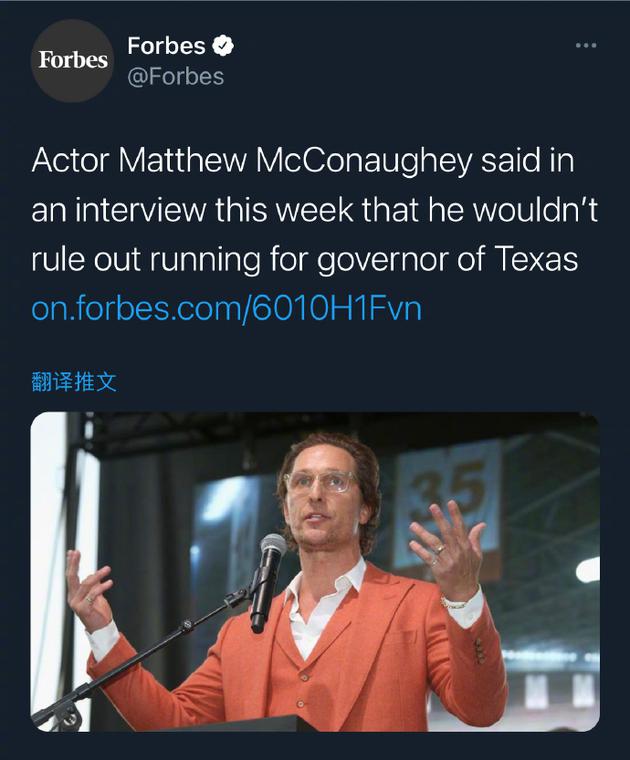
Task: Click the clear-framed glasses in the photo
Action: point(321,483)
